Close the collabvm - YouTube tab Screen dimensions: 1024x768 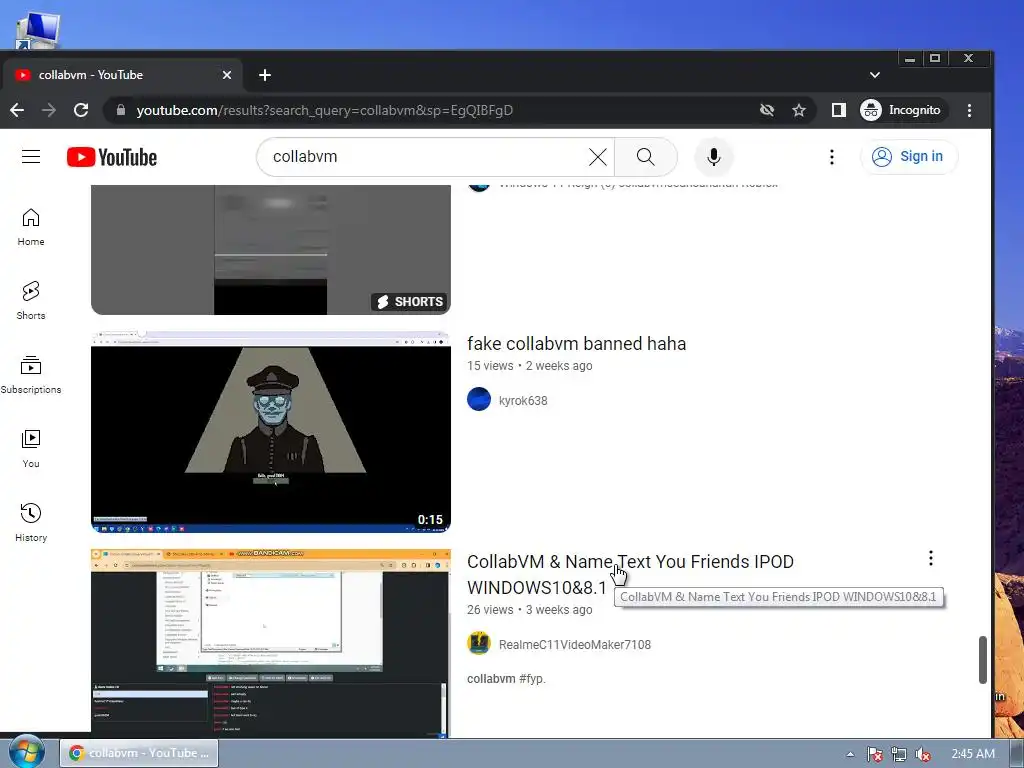227,75
